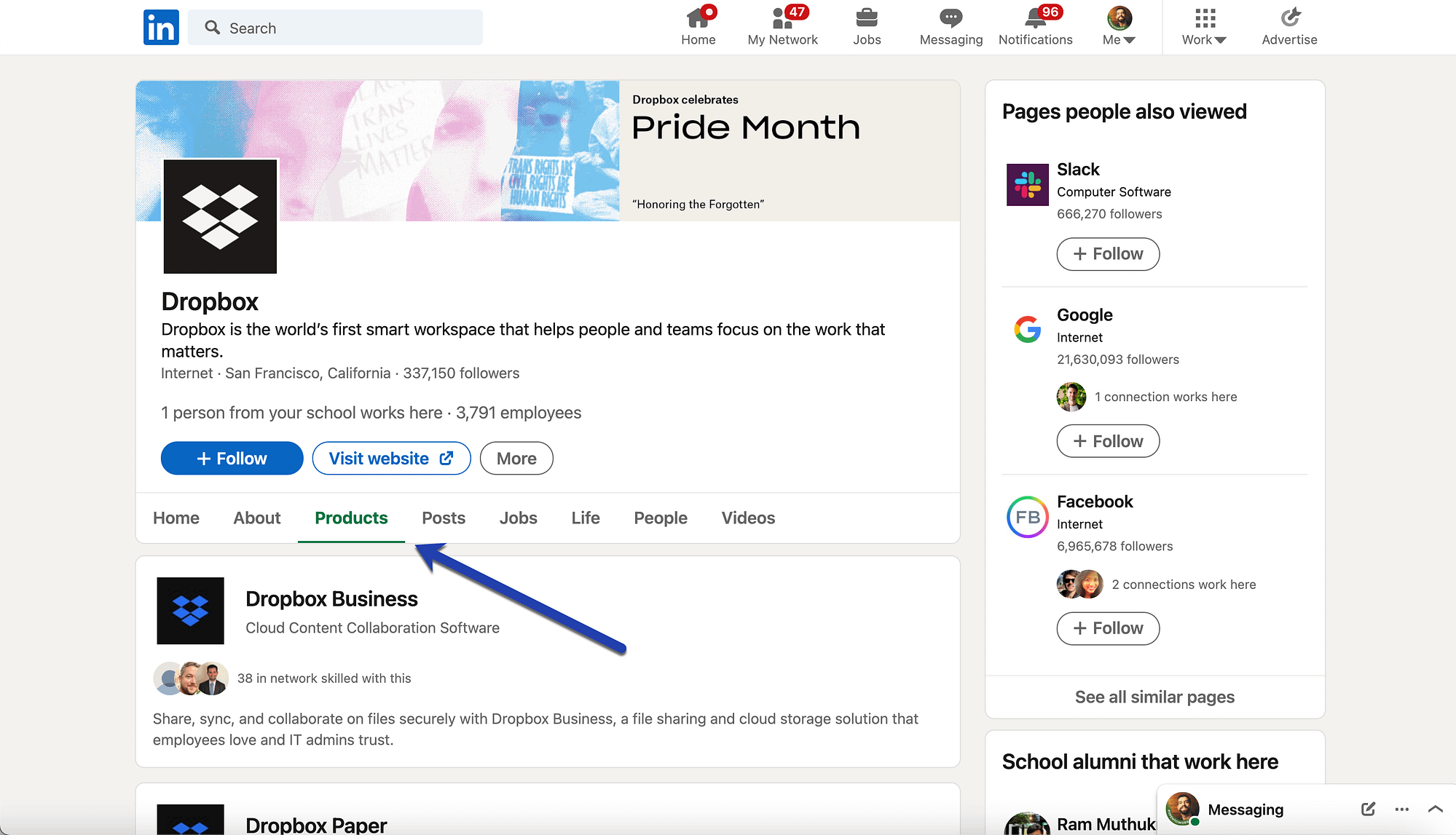
Task: Open the Videos tab
Action: 748,518
